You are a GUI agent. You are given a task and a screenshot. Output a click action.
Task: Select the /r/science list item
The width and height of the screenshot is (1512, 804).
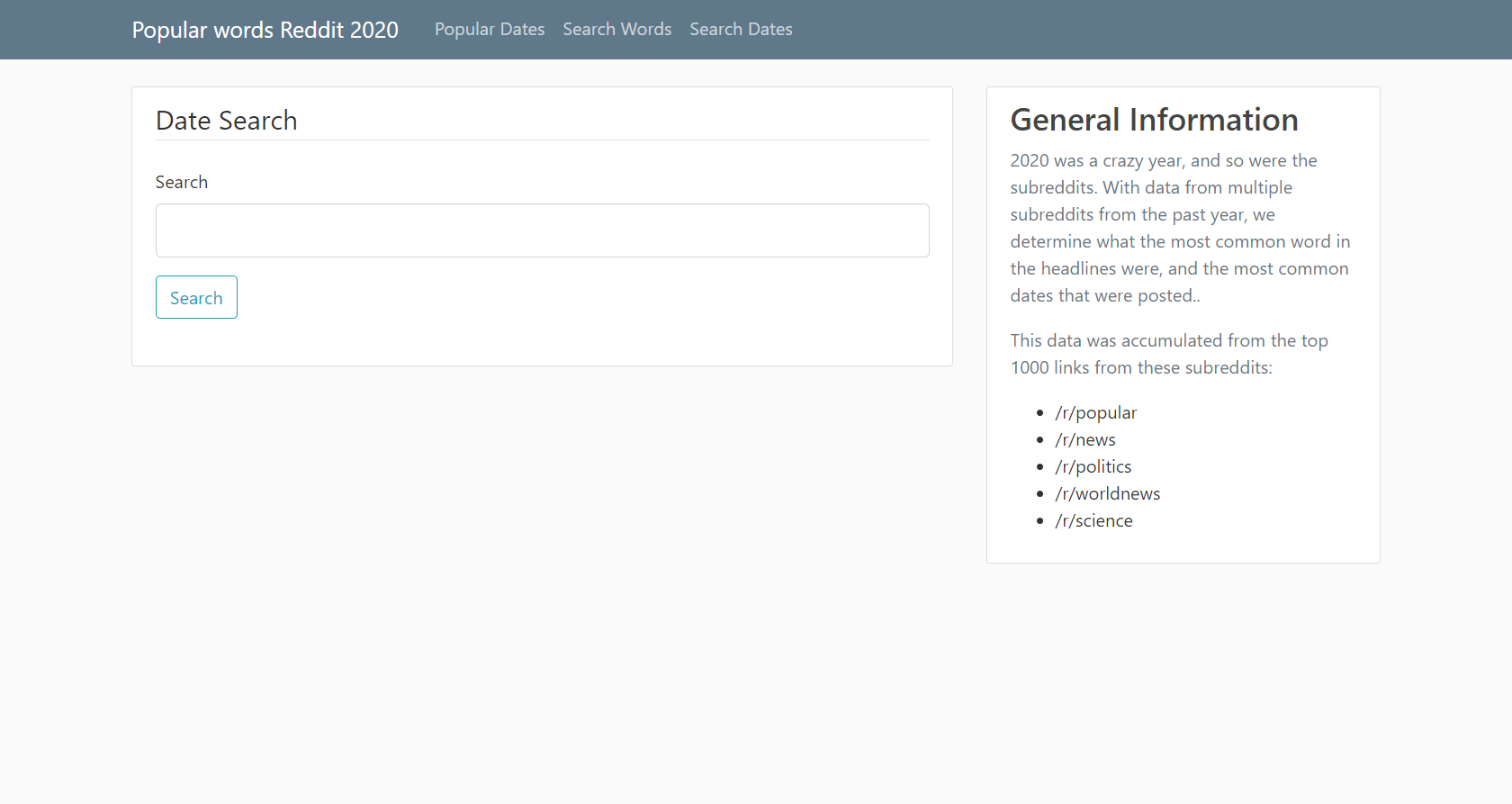click(x=1093, y=520)
